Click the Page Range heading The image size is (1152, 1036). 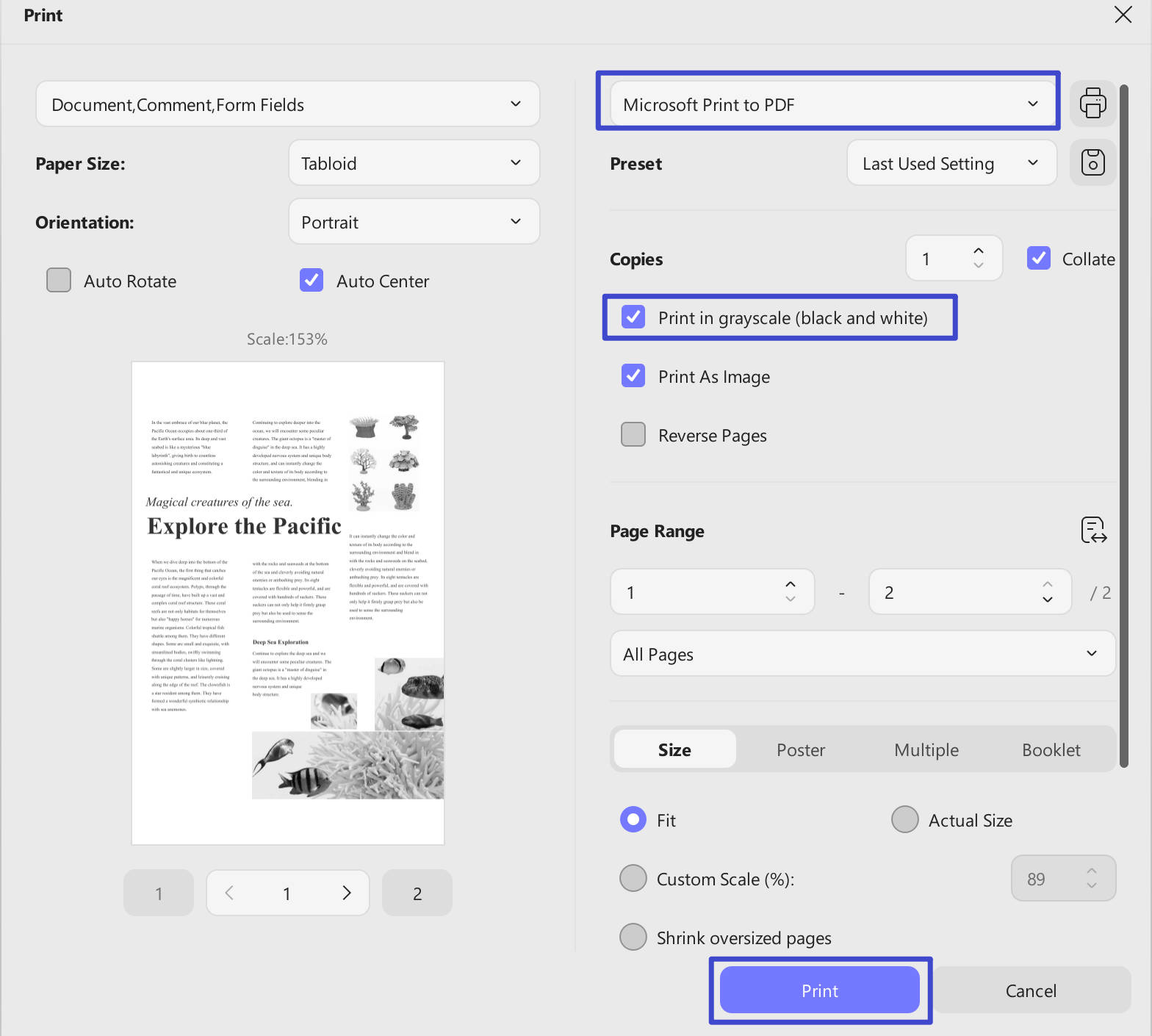pyautogui.click(x=658, y=530)
